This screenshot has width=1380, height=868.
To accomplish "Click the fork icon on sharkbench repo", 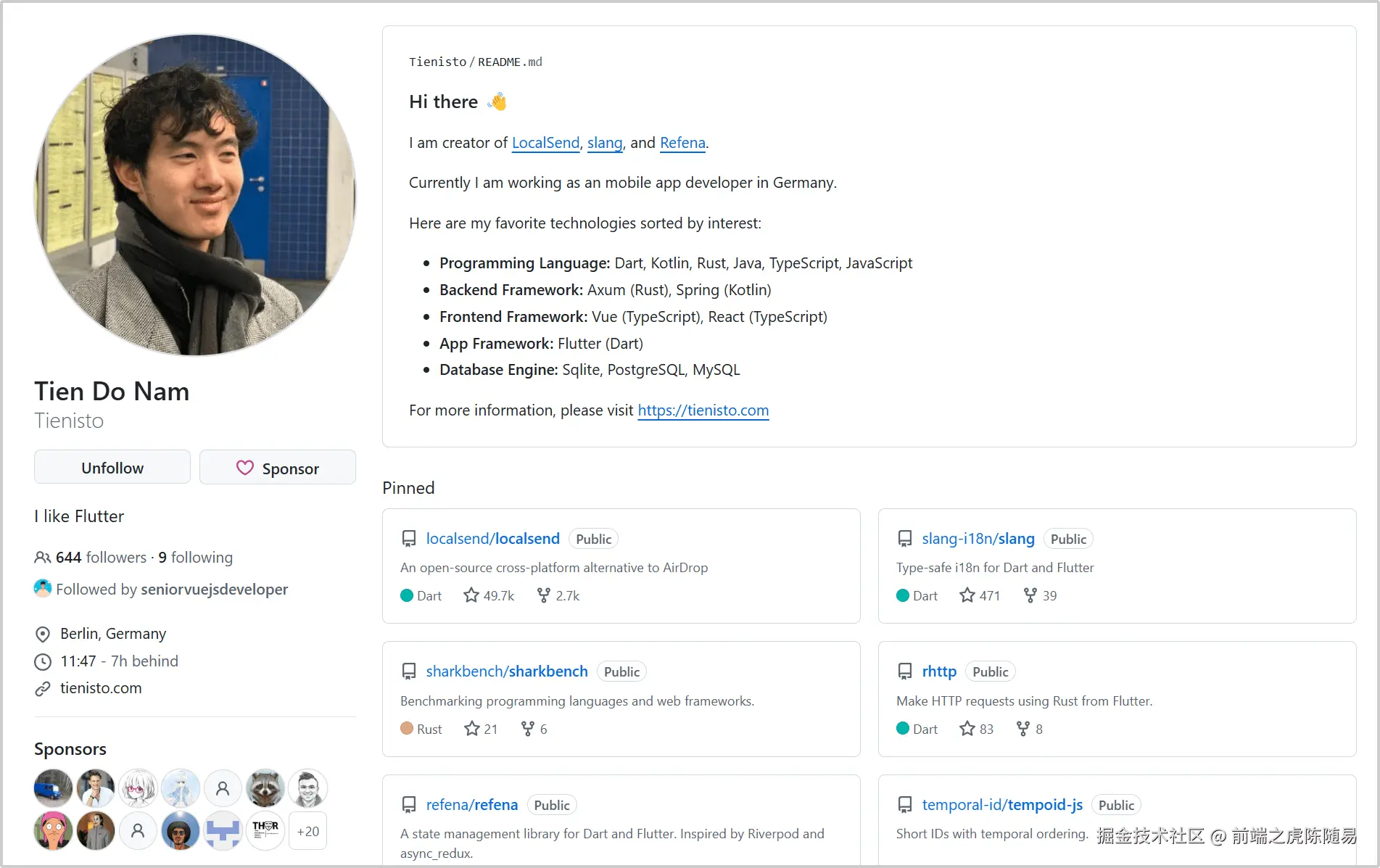I will coord(528,729).
